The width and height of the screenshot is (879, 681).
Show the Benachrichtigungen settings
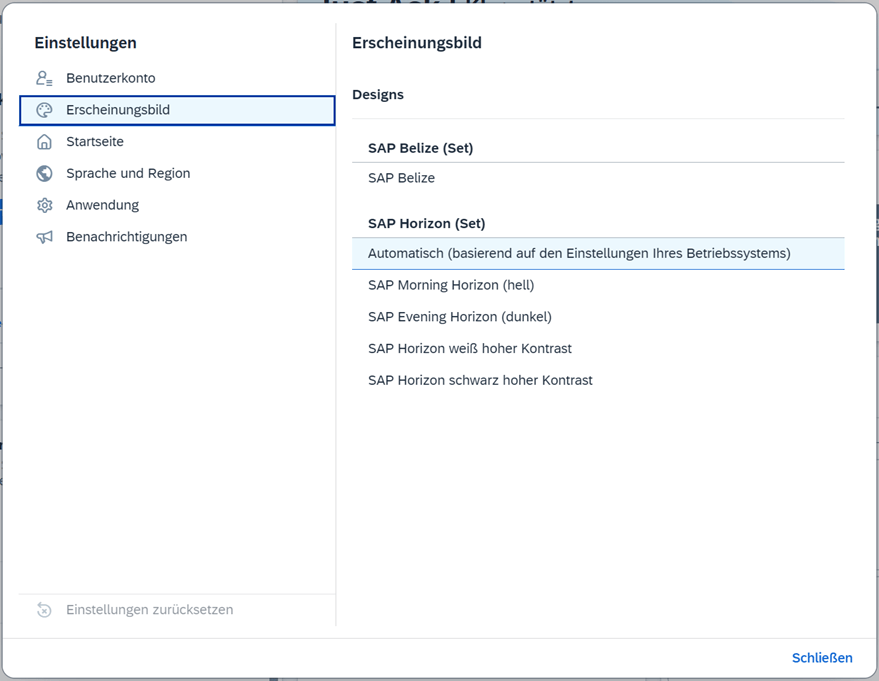pyautogui.click(x=126, y=237)
